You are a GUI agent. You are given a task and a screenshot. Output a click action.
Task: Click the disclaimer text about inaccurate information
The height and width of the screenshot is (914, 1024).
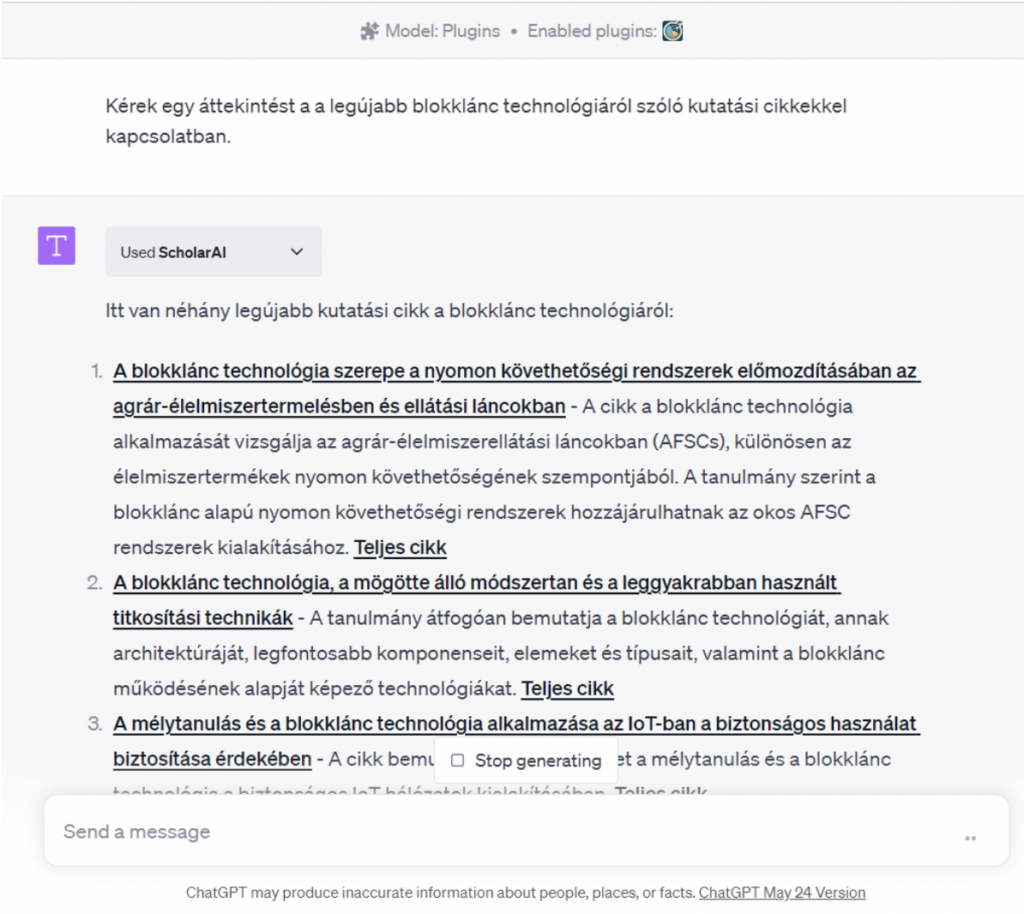click(x=441, y=892)
